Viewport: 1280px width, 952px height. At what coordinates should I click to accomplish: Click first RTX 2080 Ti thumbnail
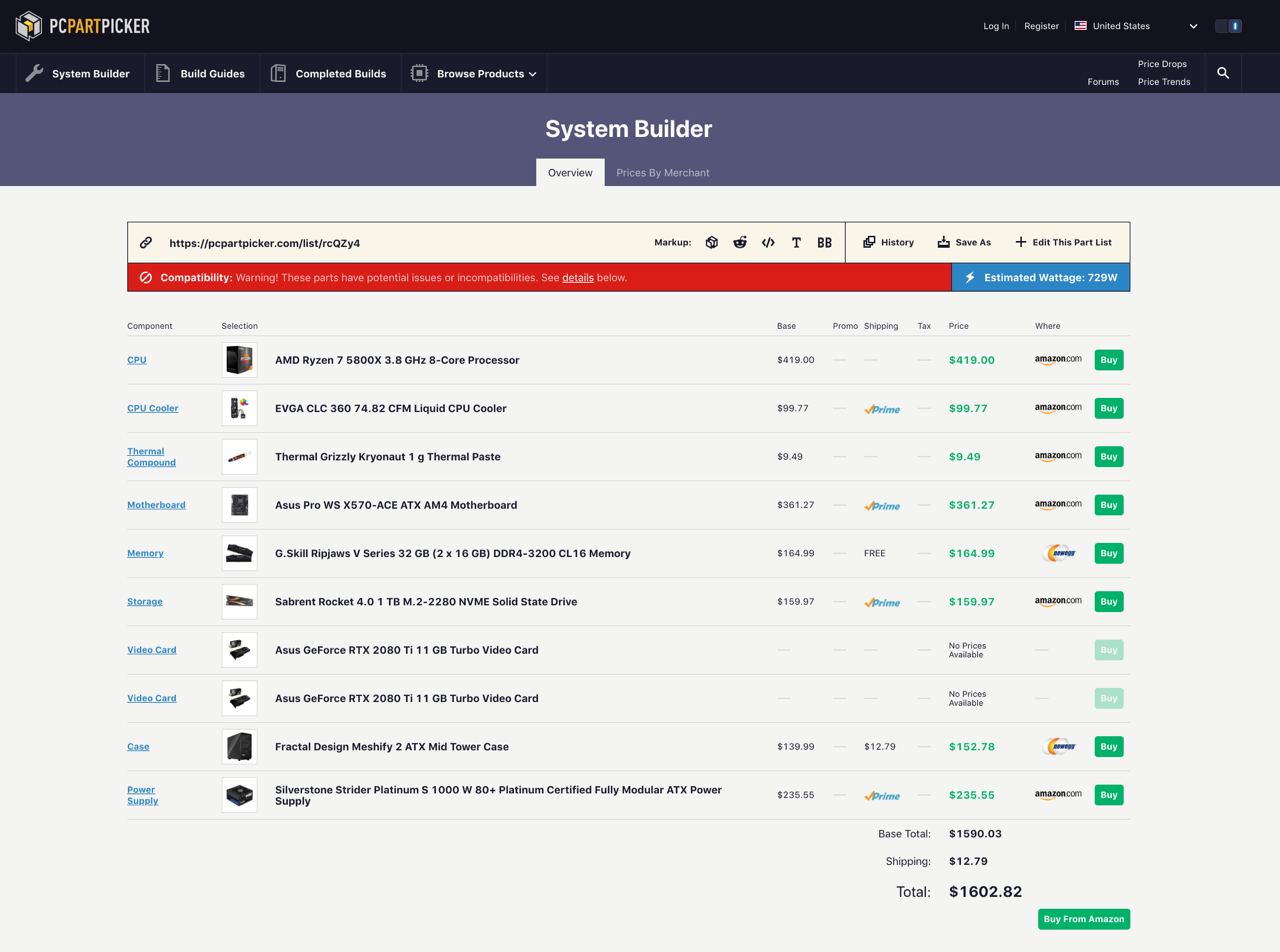(239, 650)
